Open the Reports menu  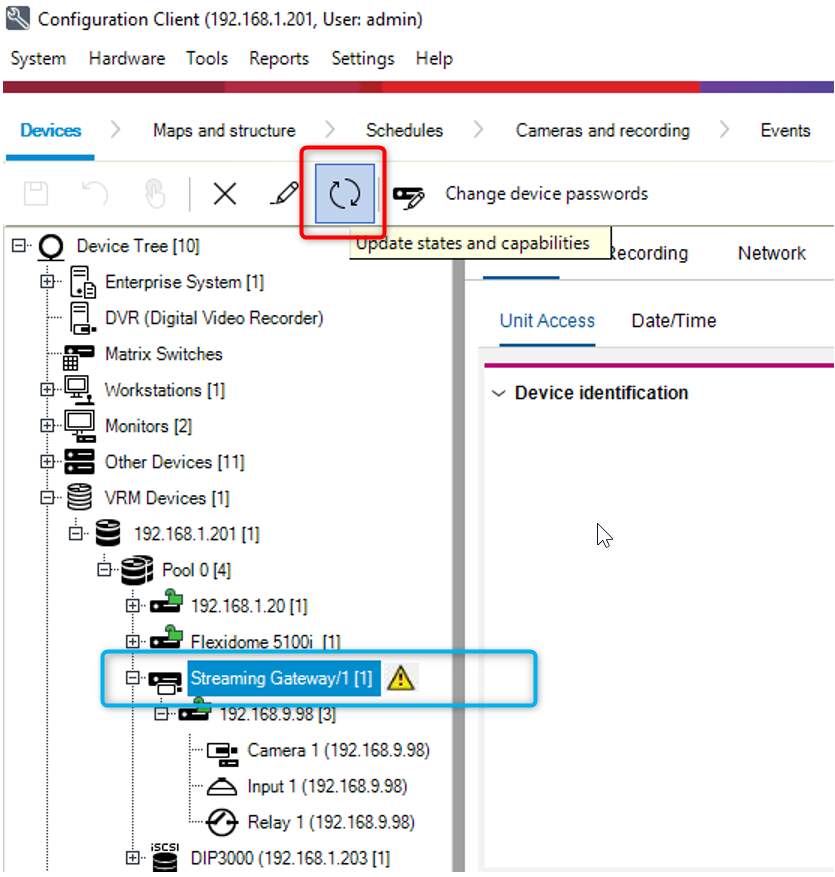click(279, 59)
